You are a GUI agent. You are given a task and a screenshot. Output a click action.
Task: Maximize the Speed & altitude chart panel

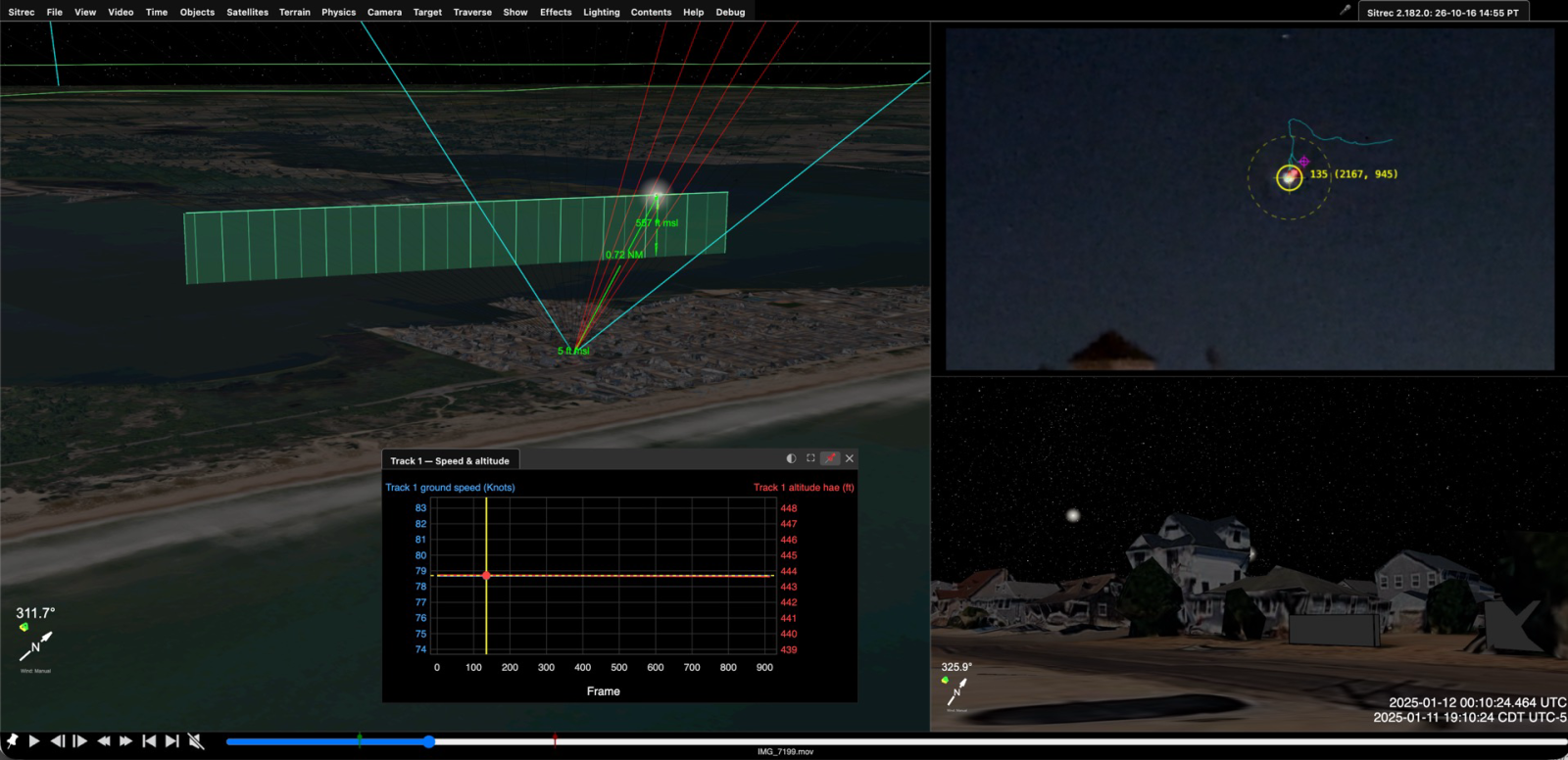pos(810,458)
